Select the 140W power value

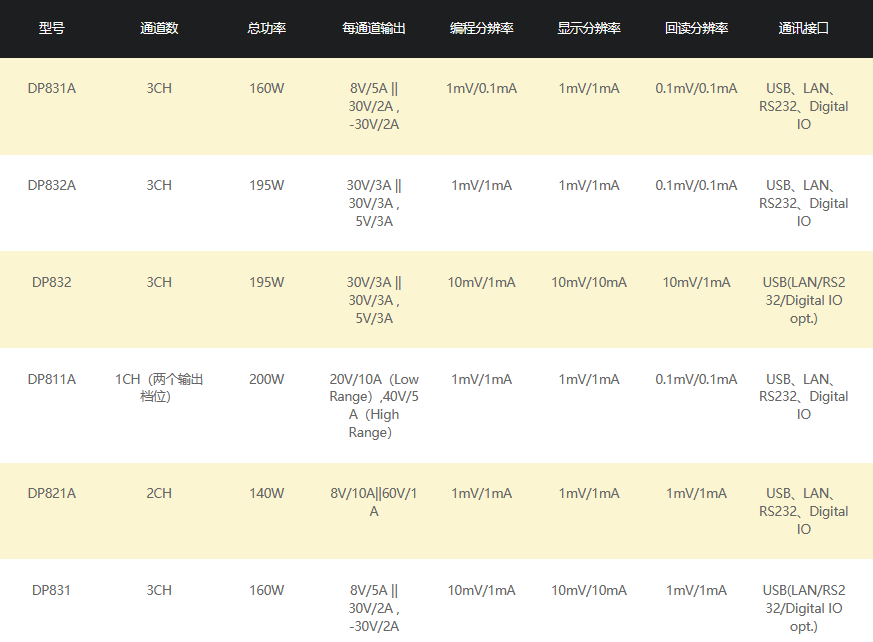pos(266,493)
